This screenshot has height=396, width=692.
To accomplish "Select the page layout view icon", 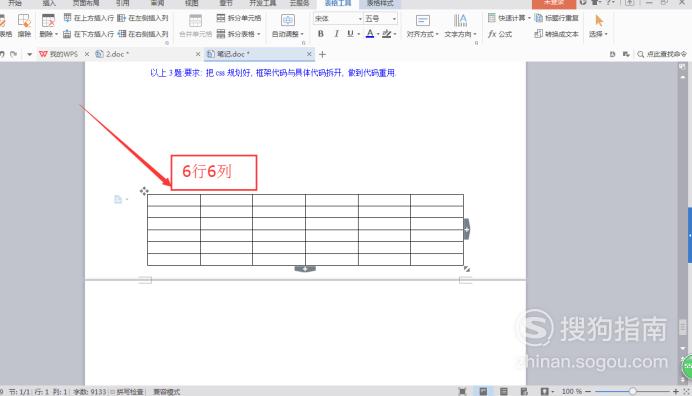I will [483, 391].
